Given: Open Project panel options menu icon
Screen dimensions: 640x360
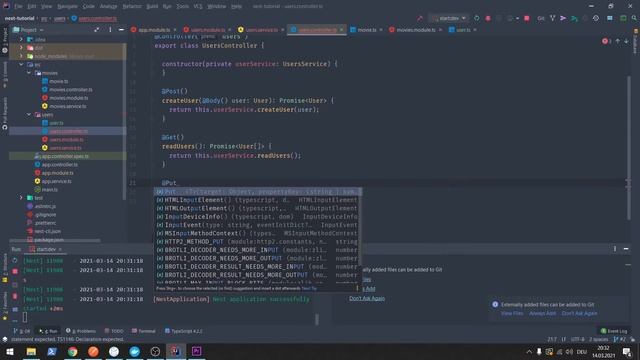Looking at the screenshot, I should click(110, 30).
